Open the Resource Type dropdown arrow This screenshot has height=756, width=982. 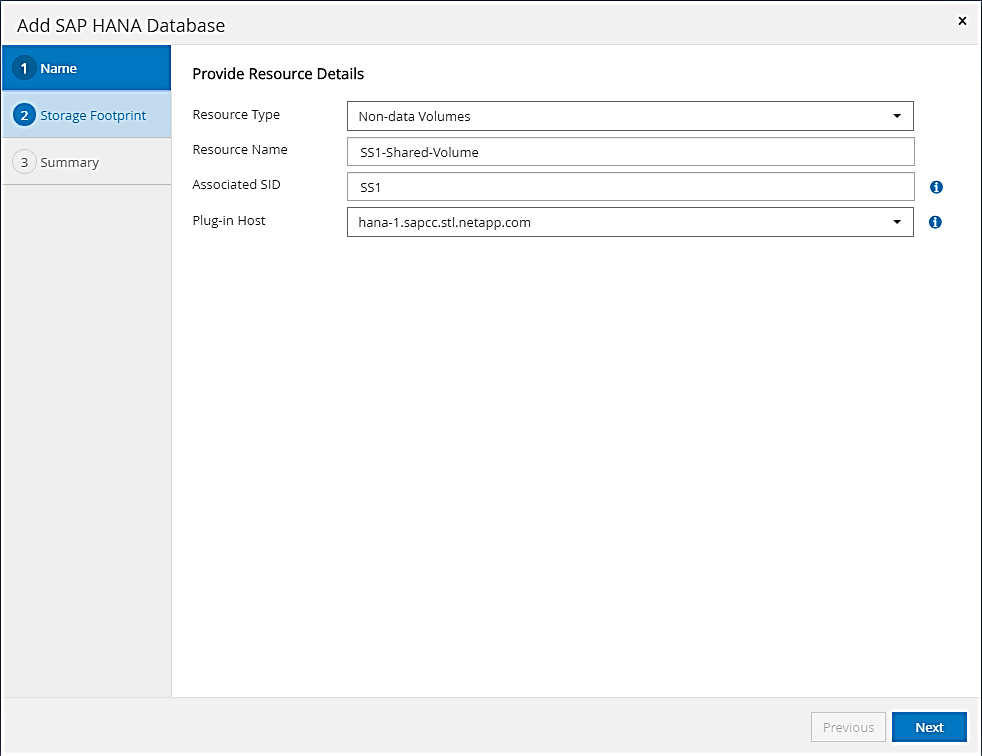(x=897, y=116)
